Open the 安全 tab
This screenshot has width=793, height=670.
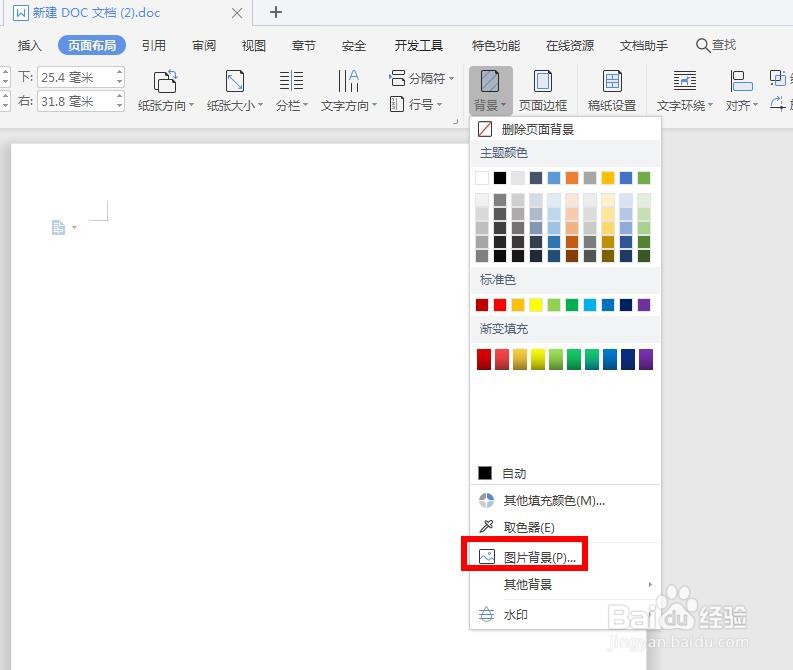(x=354, y=46)
